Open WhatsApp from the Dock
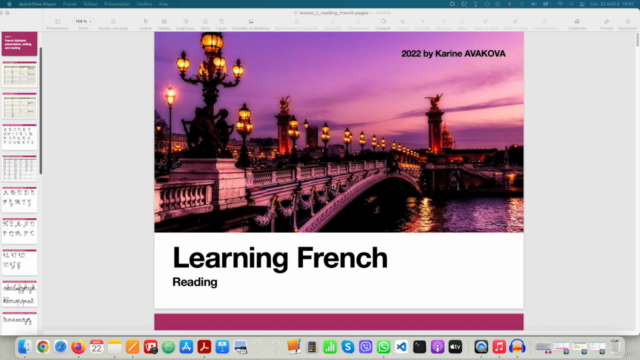640x360 pixels. [x=384, y=347]
